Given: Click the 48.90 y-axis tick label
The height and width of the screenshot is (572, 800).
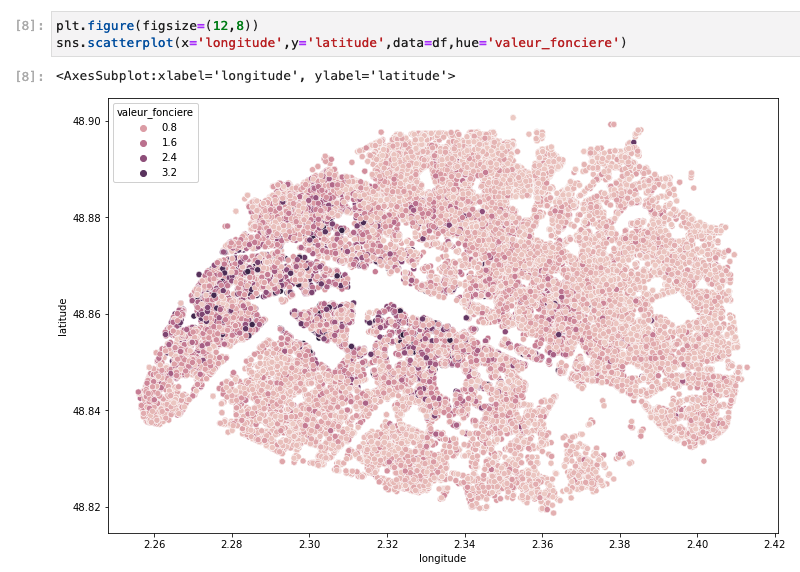Looking at the screenshot, I should click(87, 121).
